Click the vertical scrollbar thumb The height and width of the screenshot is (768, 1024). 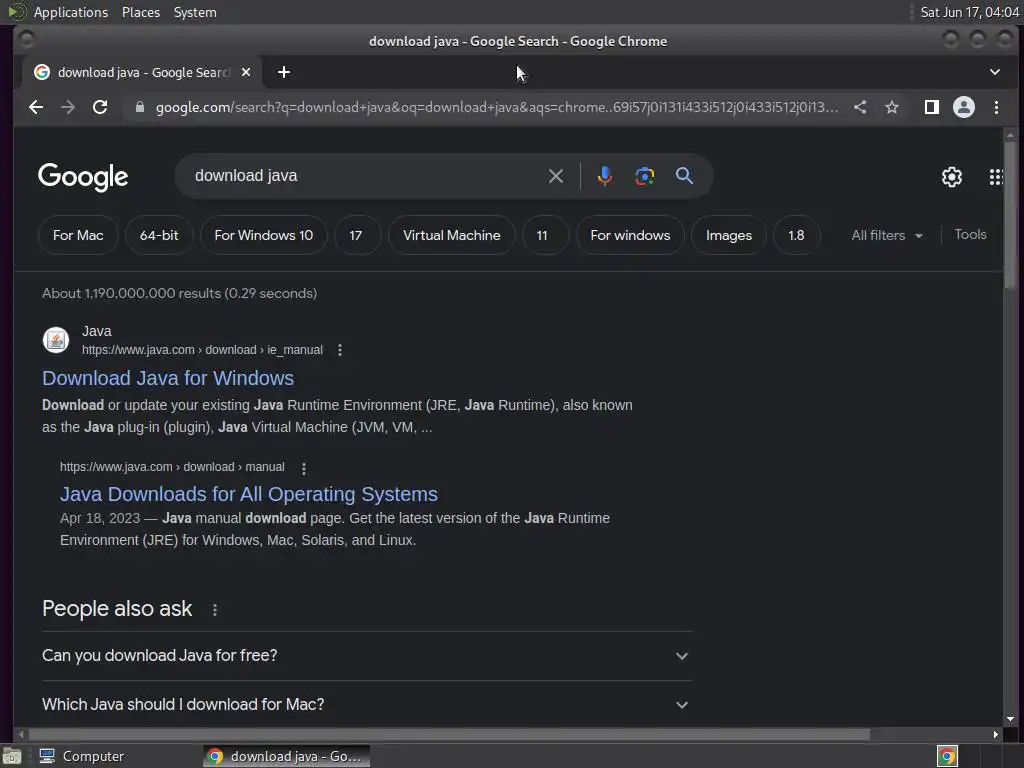click(x=1010, y=216)
